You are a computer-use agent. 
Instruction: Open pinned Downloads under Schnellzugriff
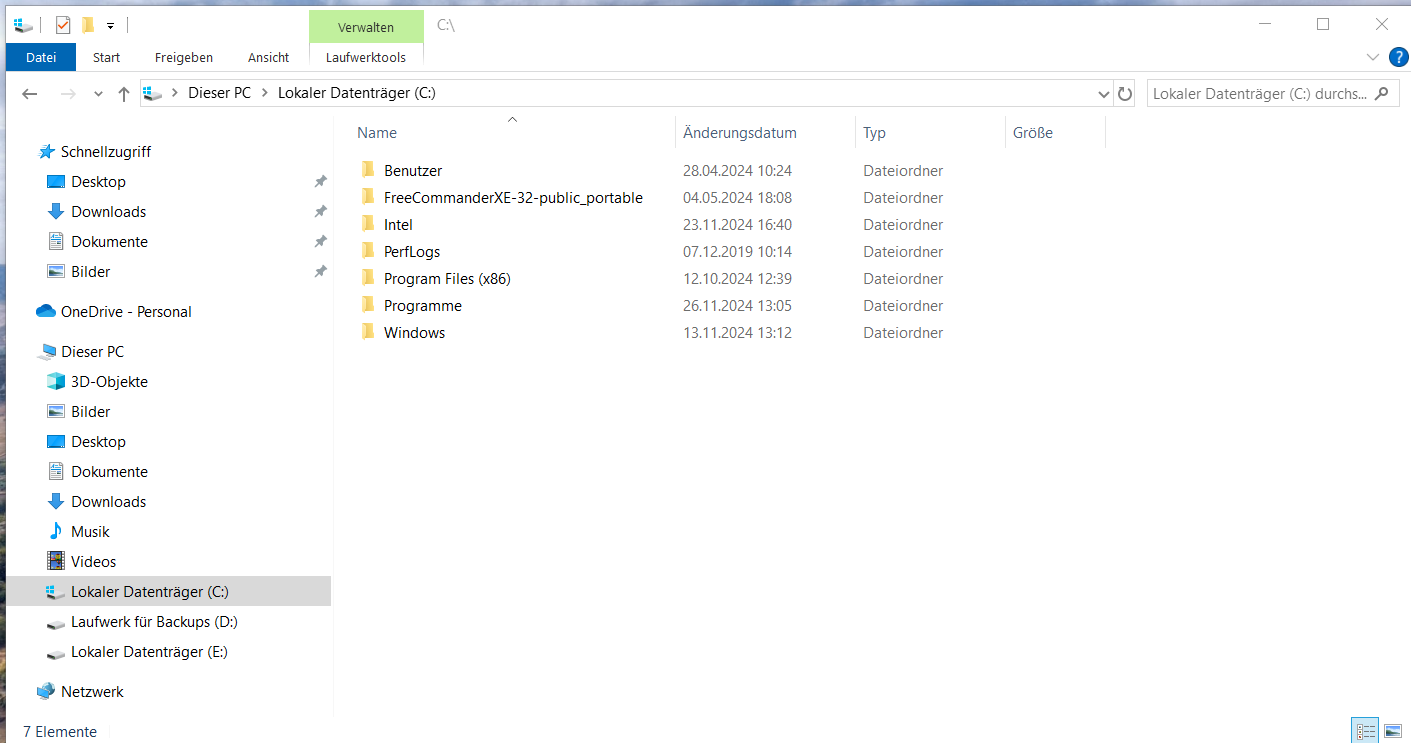[108, 212]
